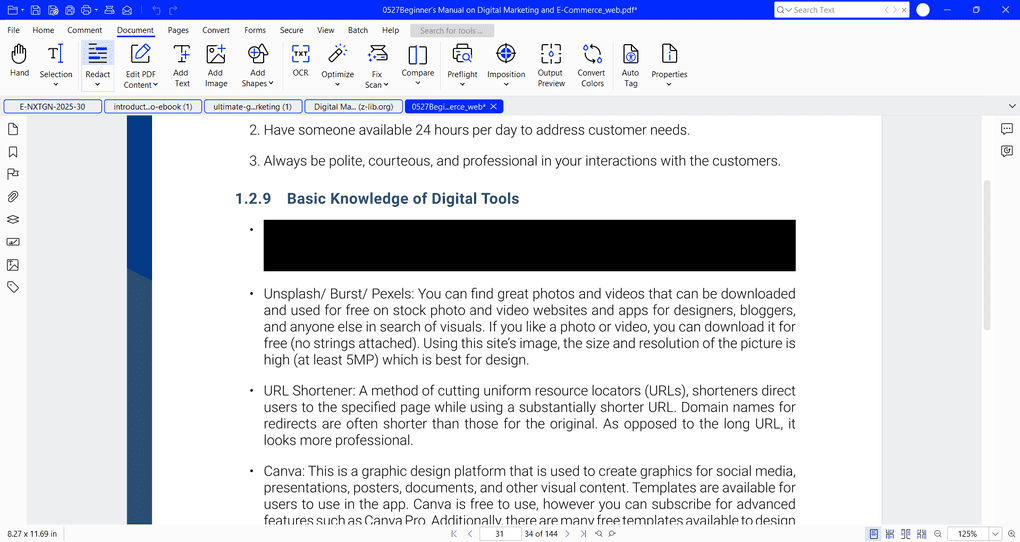Choose the Add Text tool
This screenshot has width=1020, height=542.
coord(181,65)
